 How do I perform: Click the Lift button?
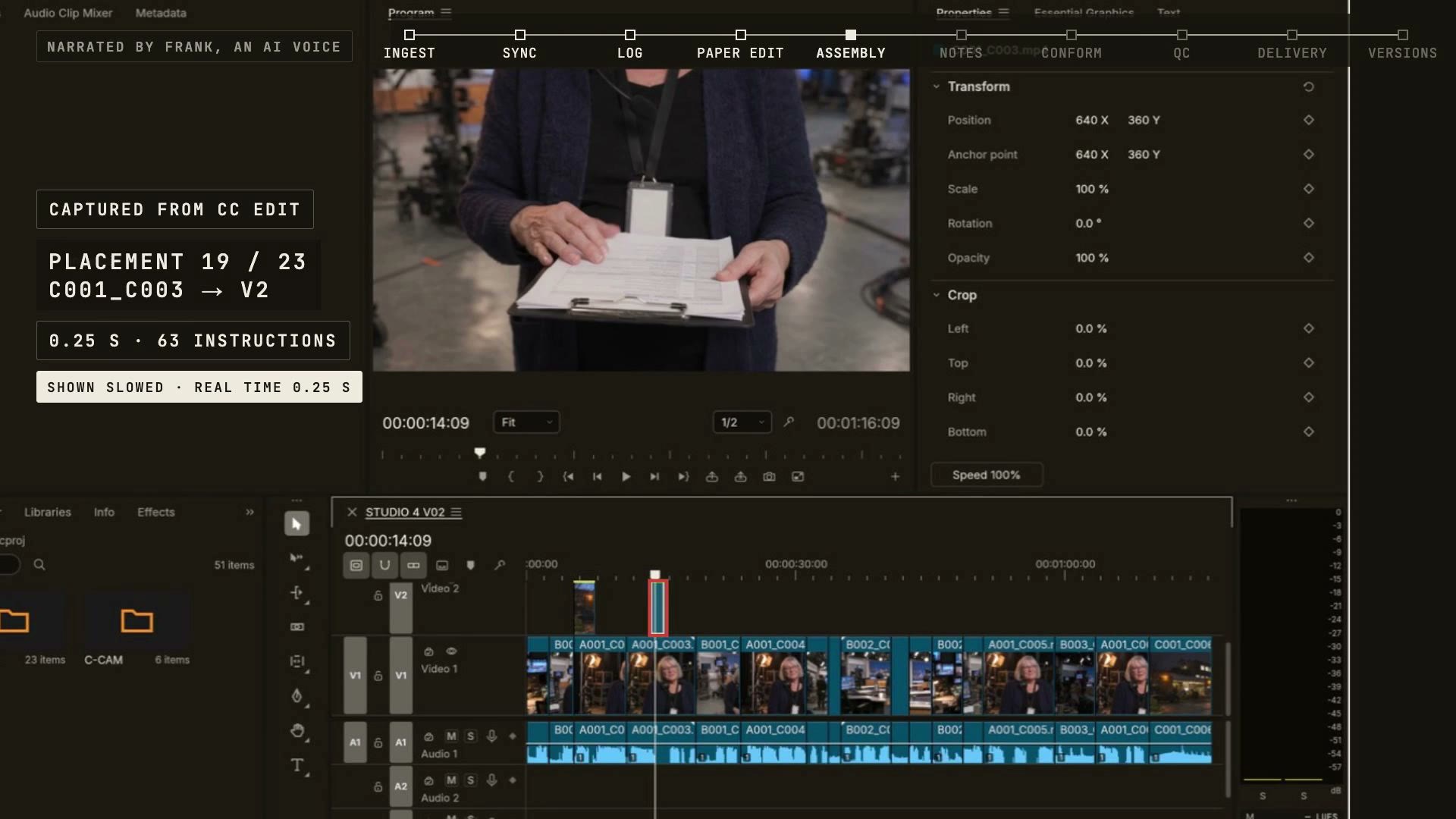(712, 476)
